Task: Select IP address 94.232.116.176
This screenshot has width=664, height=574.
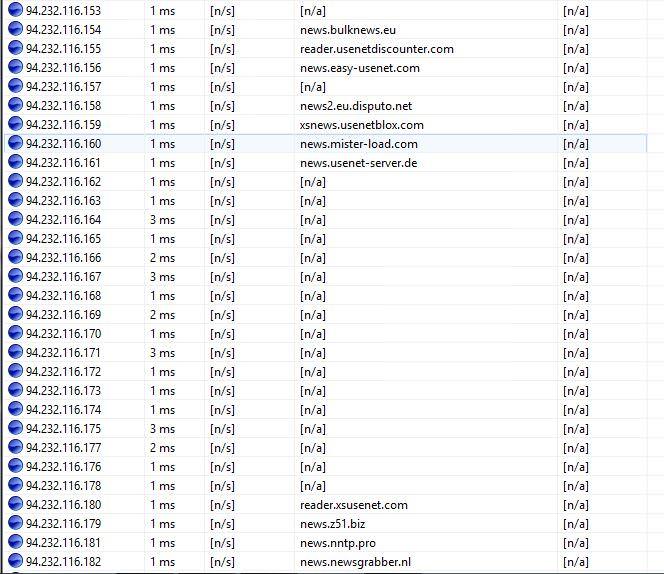Action: pyautogui.click(x=64, y=467)
